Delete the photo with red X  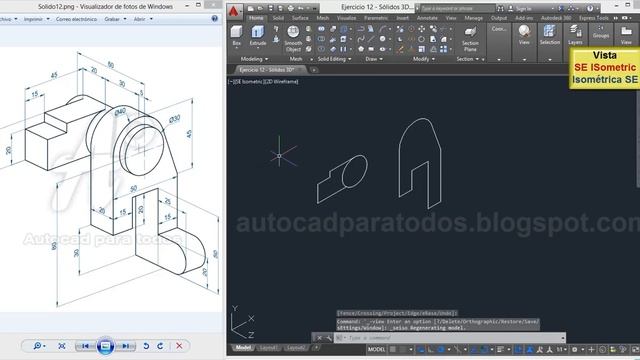[x=179, y=346]
